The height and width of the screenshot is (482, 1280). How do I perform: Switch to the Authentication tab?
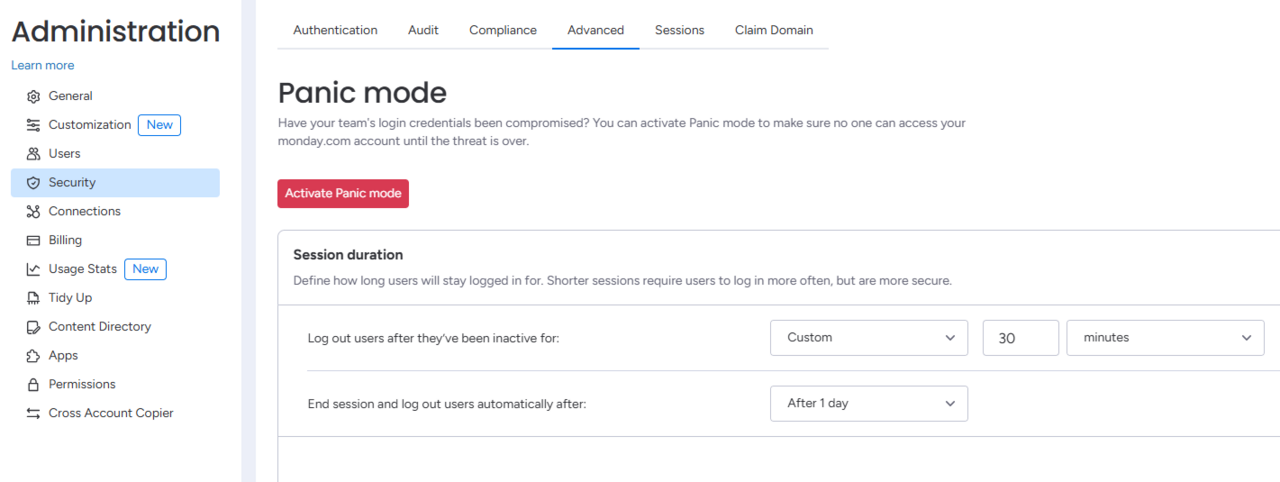335,30
